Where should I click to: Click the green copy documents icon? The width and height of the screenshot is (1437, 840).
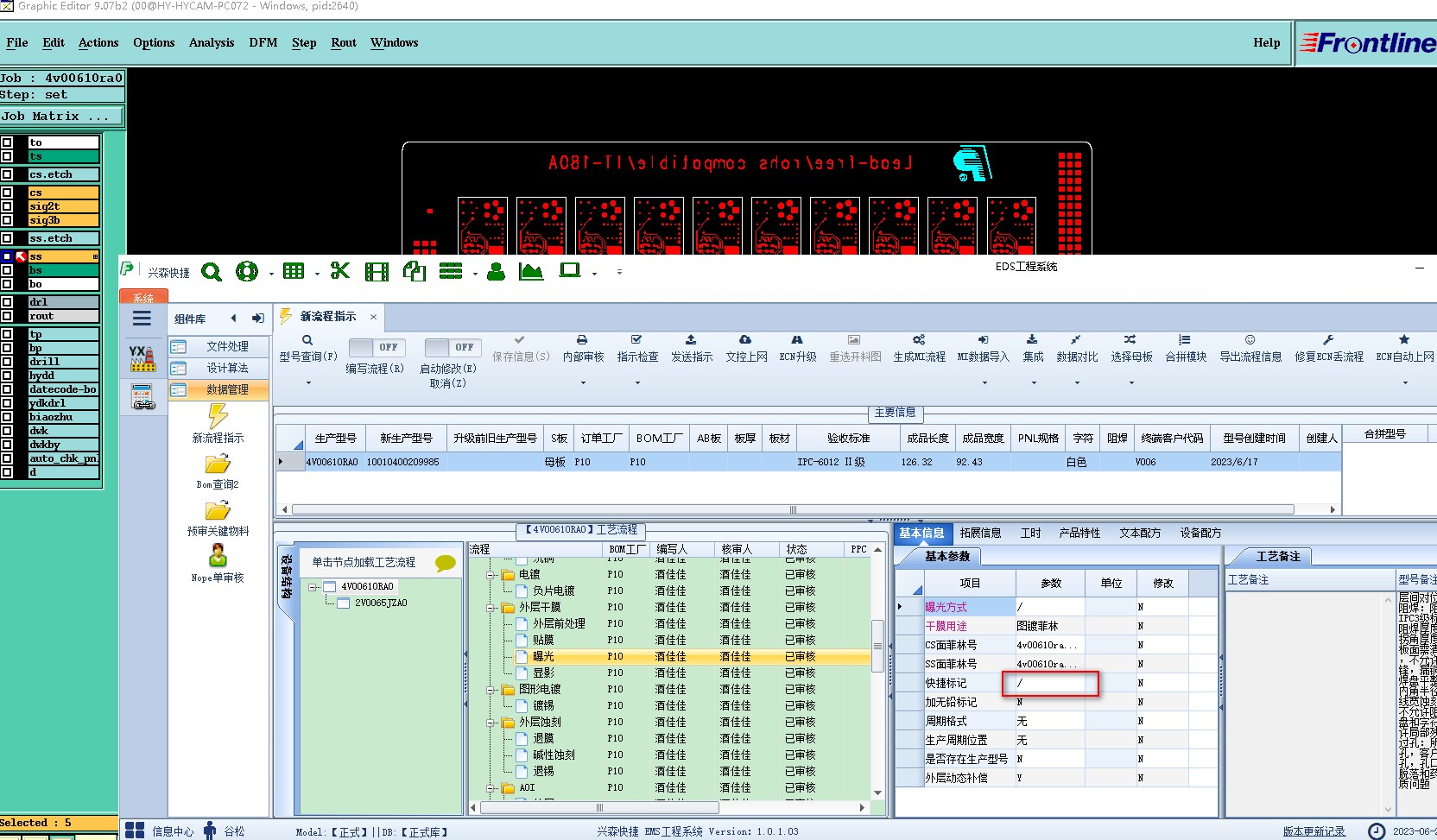(x=415, y=271)
